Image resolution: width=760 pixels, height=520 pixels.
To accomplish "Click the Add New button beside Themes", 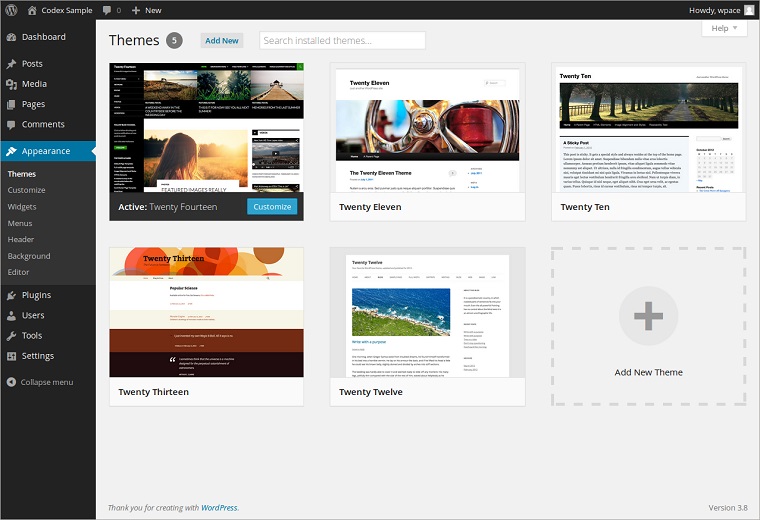I will (x=222, y=40).
